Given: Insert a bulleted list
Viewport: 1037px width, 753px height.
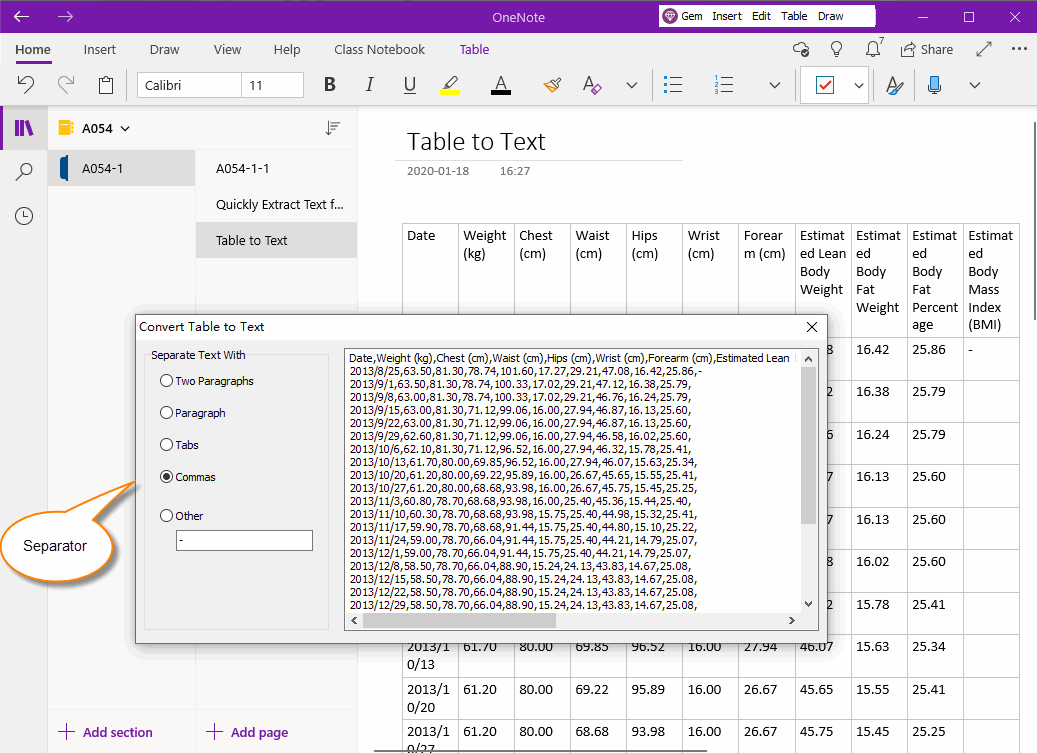Looking at the screenshot, I should click(x=673, y=85).
